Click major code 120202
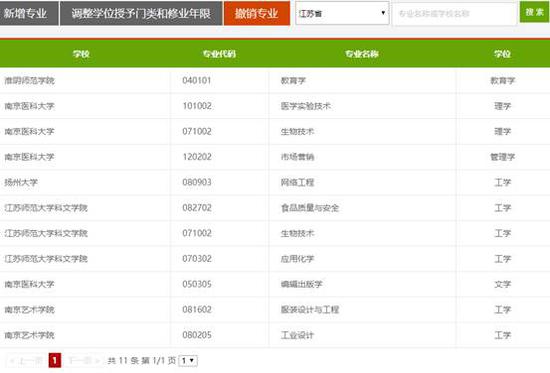The height and width of the screenshot is (373, 550). coord(197,157)
